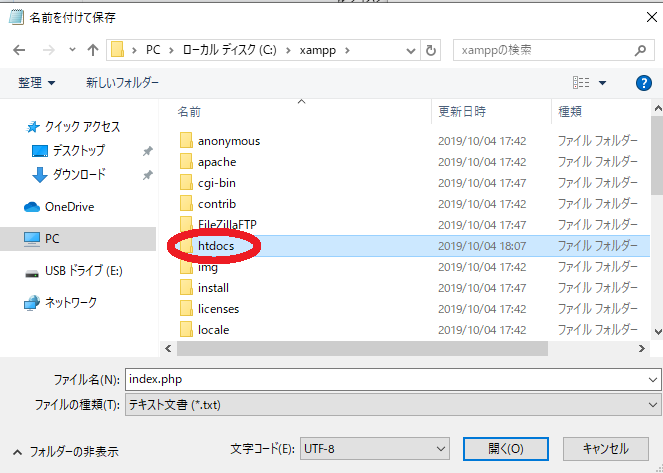663x473 pixels.
Task: Select ネットワーク in navigation pane
Action: (71, 303)
